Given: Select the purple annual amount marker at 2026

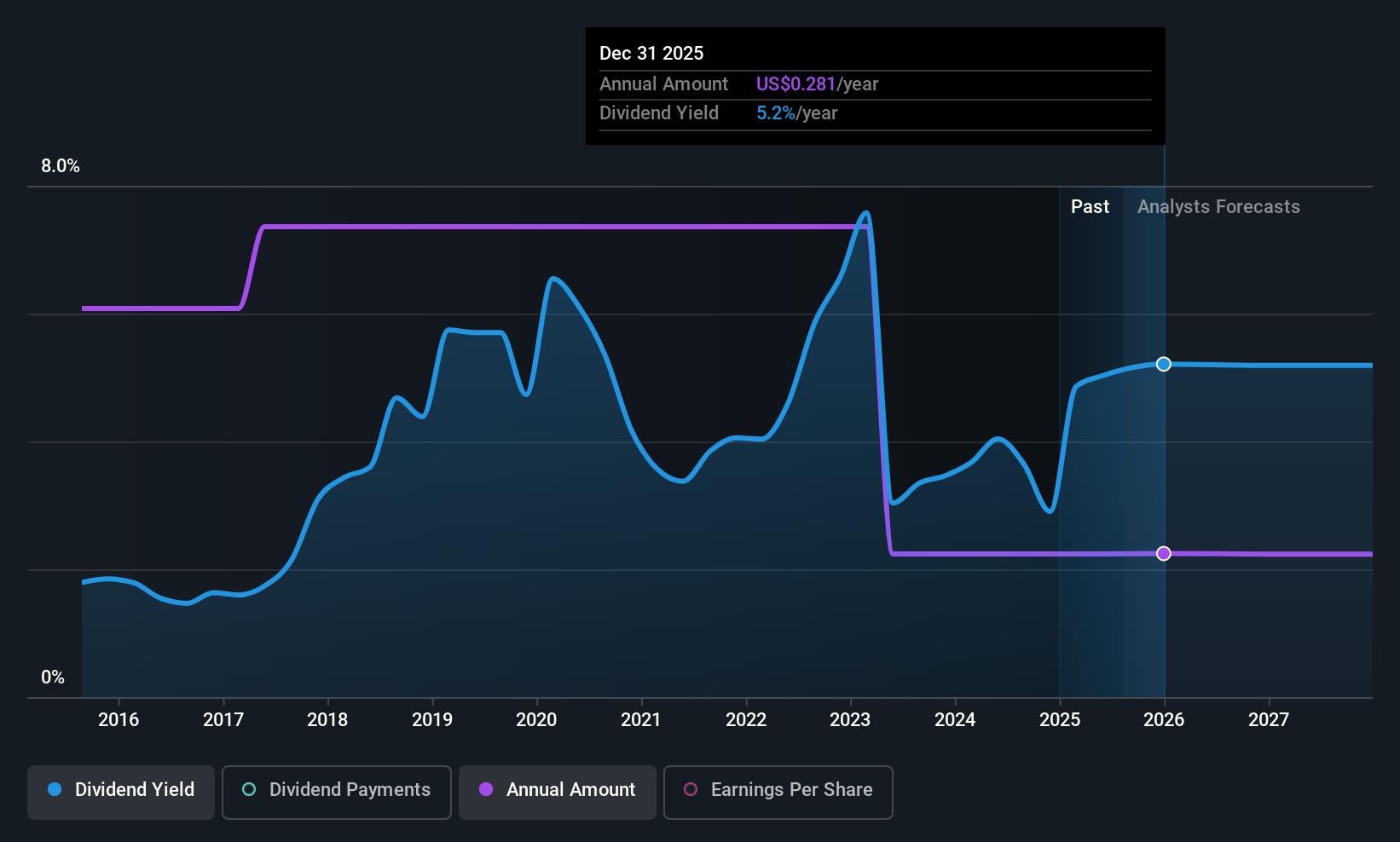Looking at the screenshot, I should 1164,553.
